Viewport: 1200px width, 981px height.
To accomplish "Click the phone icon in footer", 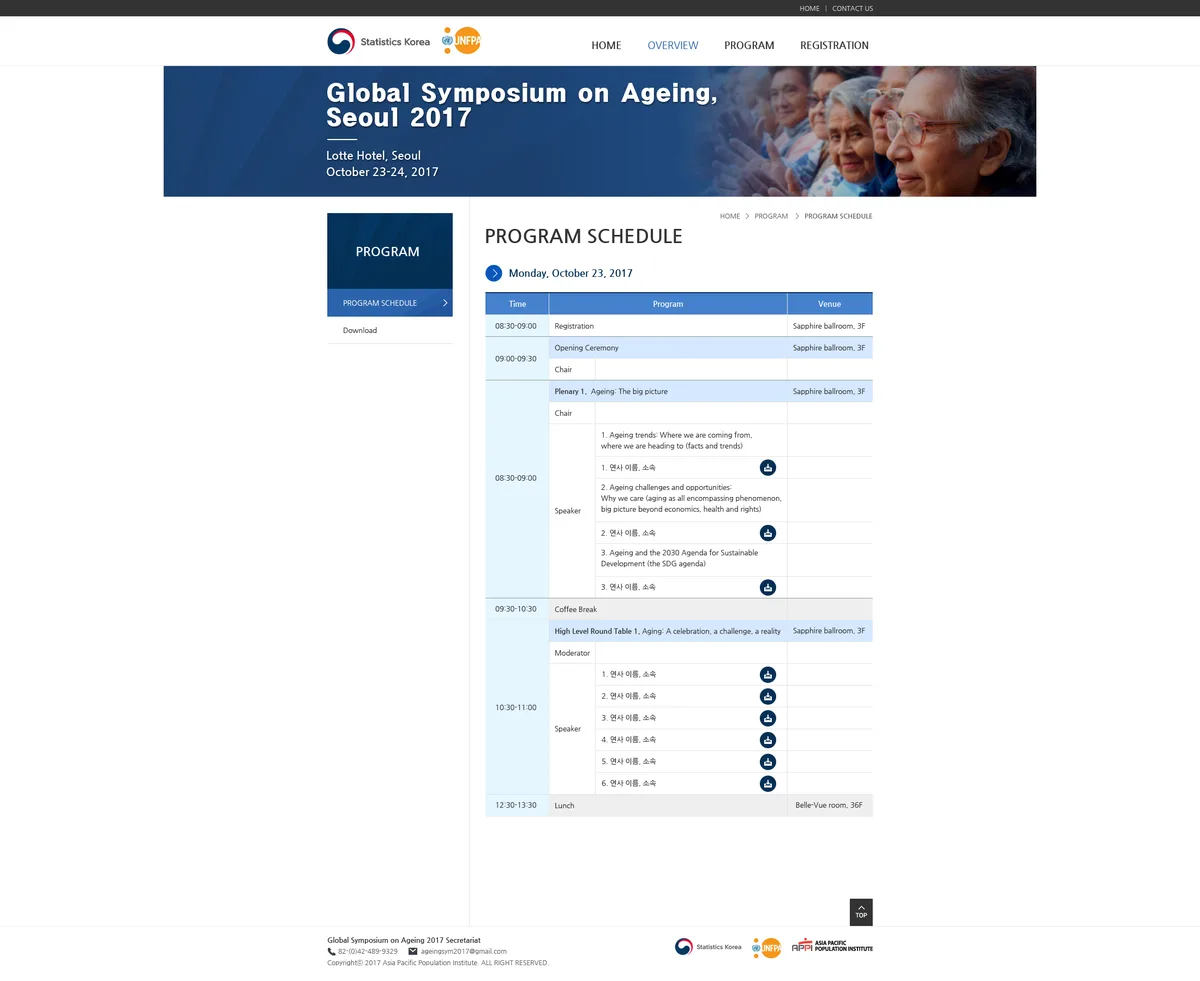I will (x=331, y=952).
